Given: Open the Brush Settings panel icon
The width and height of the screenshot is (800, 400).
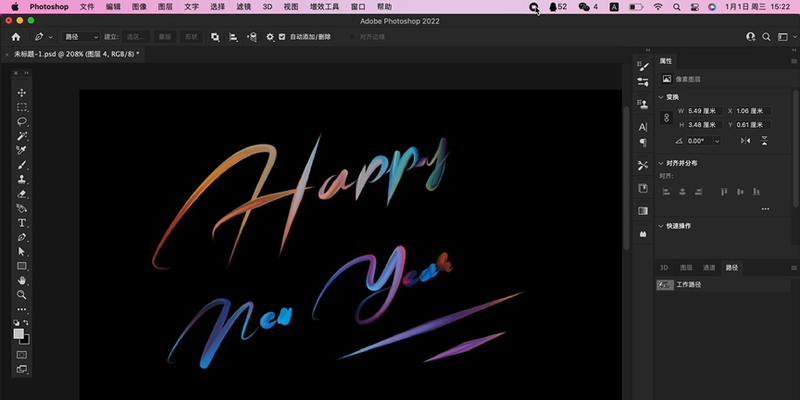Looking at the screenshot, I should (643, 66).
